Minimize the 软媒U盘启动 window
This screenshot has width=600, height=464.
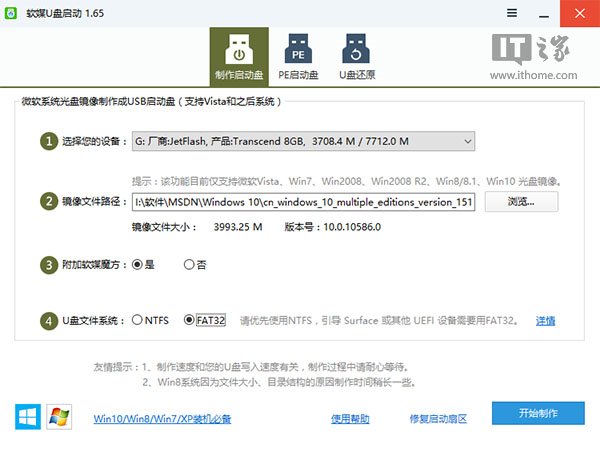point(544,13)
